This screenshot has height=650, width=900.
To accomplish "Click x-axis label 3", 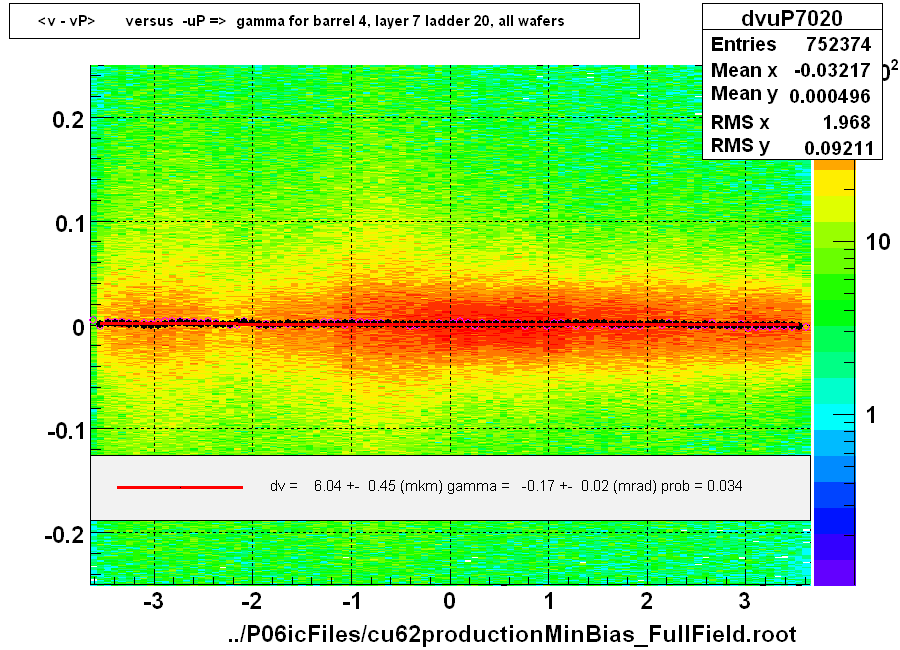I will click(x=744, y=601).
